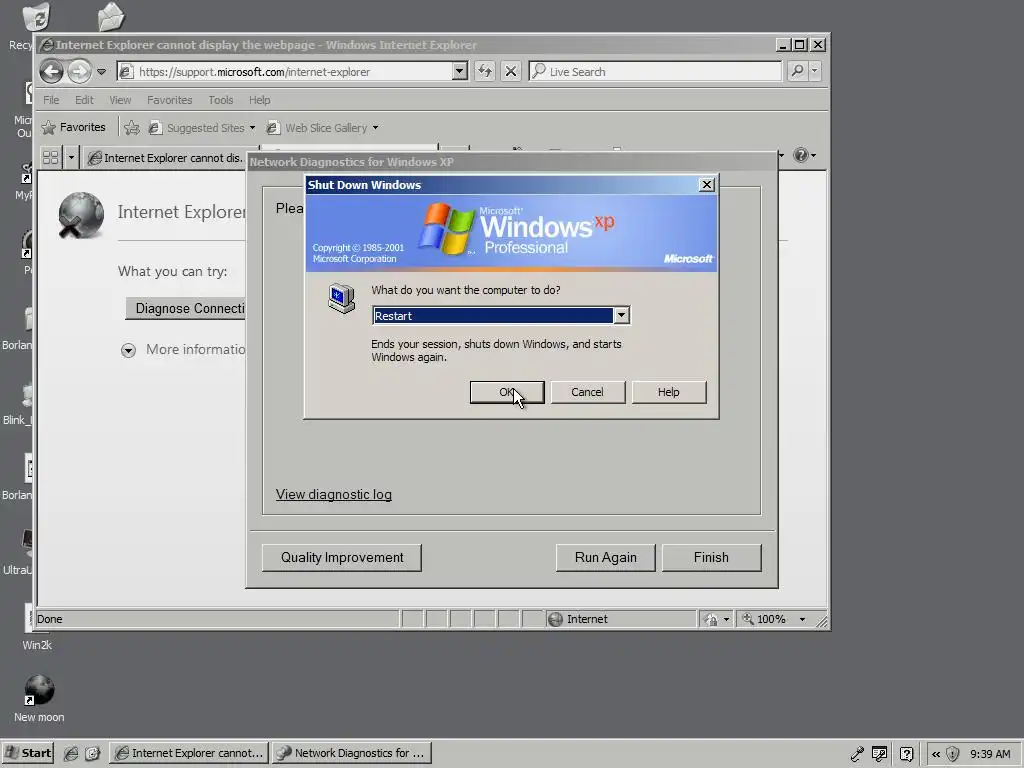This screenshot has height=768, width=1024.
Task: Click Finish in Network Diagnostics window
Action: point(711,558)
